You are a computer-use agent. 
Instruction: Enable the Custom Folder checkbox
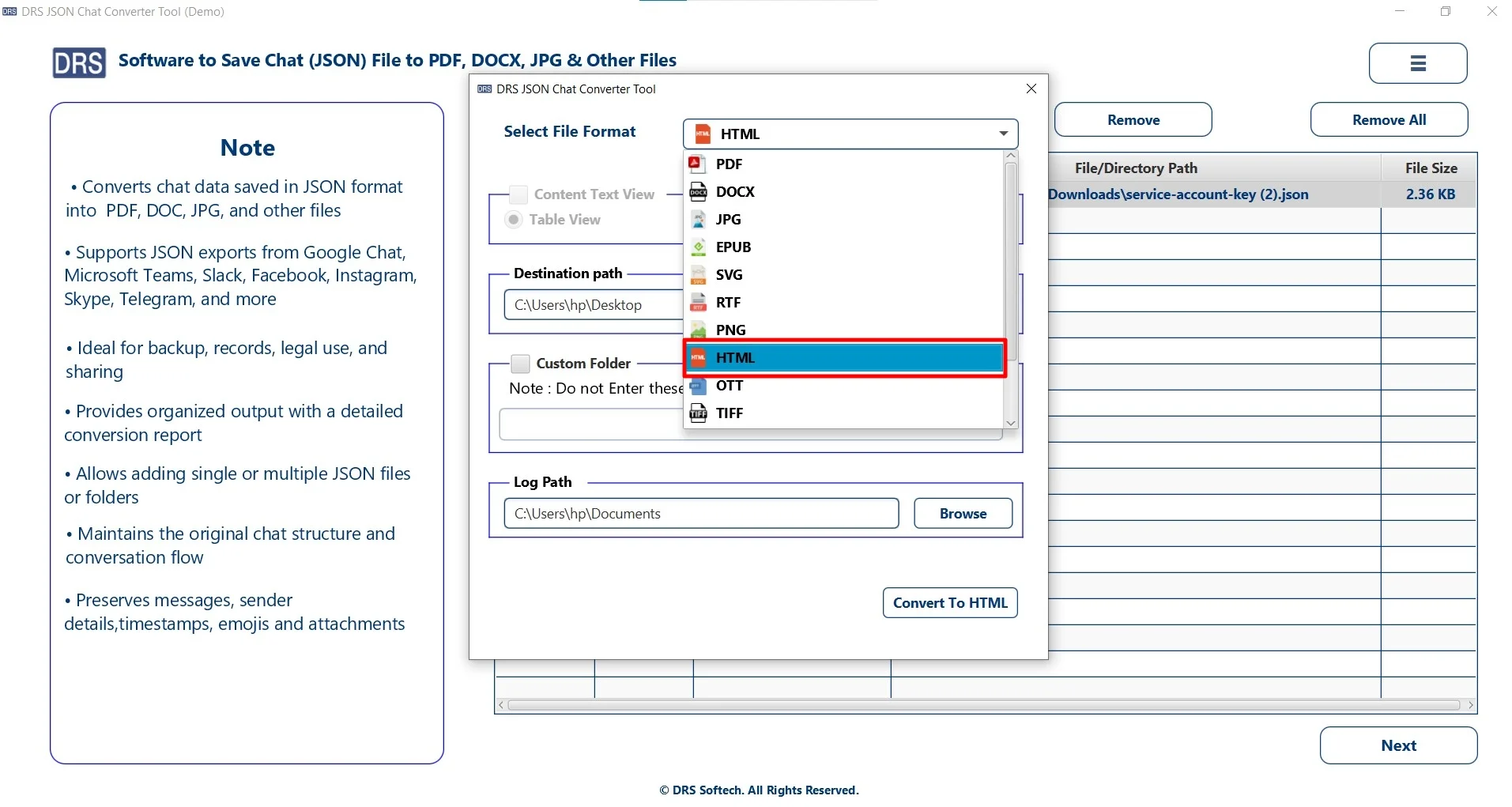tap(520, 364)
